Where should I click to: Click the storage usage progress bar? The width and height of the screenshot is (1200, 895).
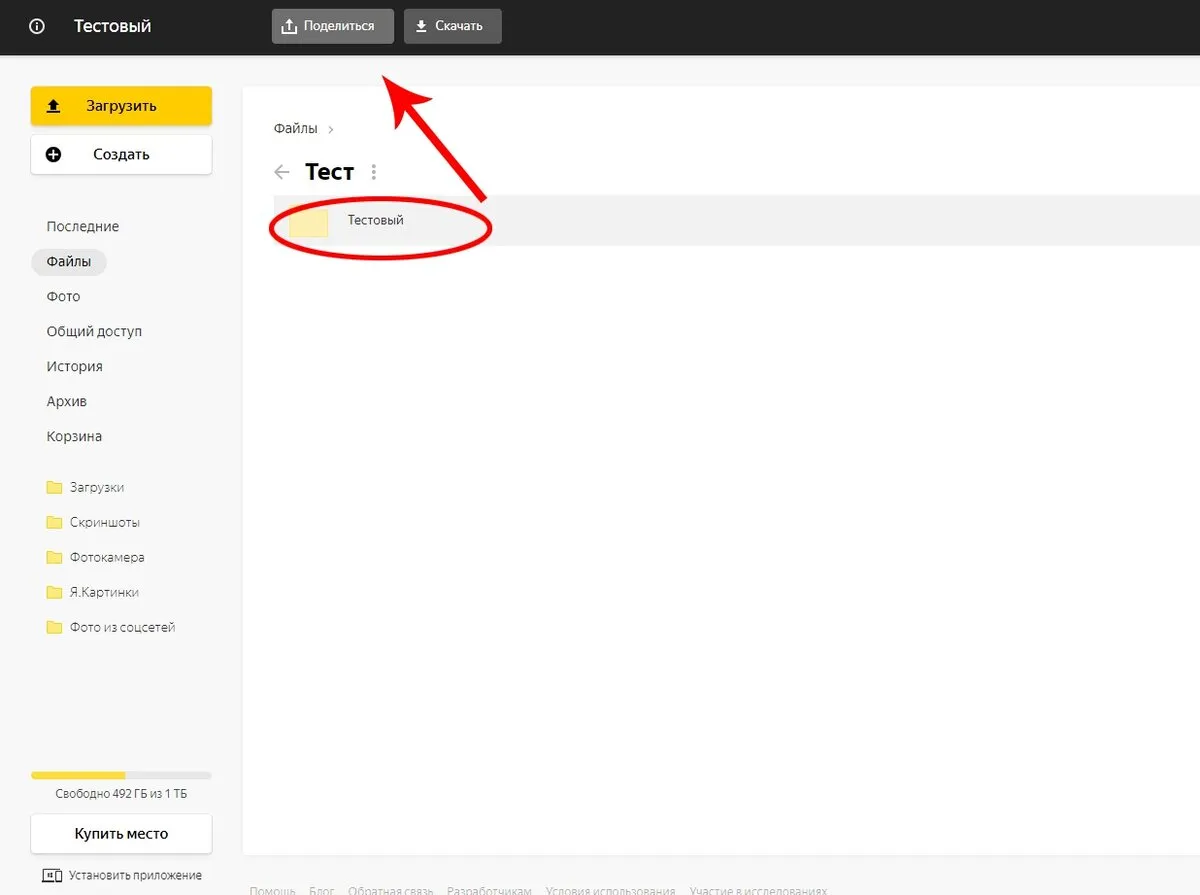pos(121,775)
